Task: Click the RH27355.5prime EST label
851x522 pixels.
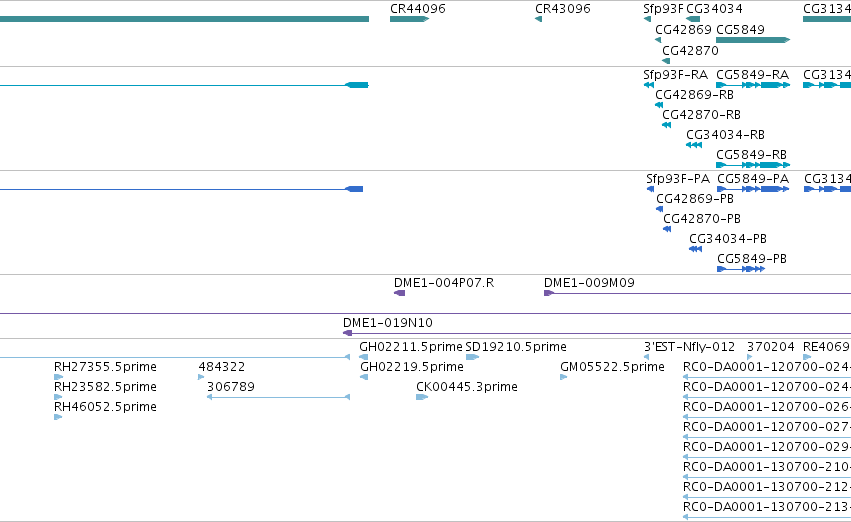Action: pos(105,367)
